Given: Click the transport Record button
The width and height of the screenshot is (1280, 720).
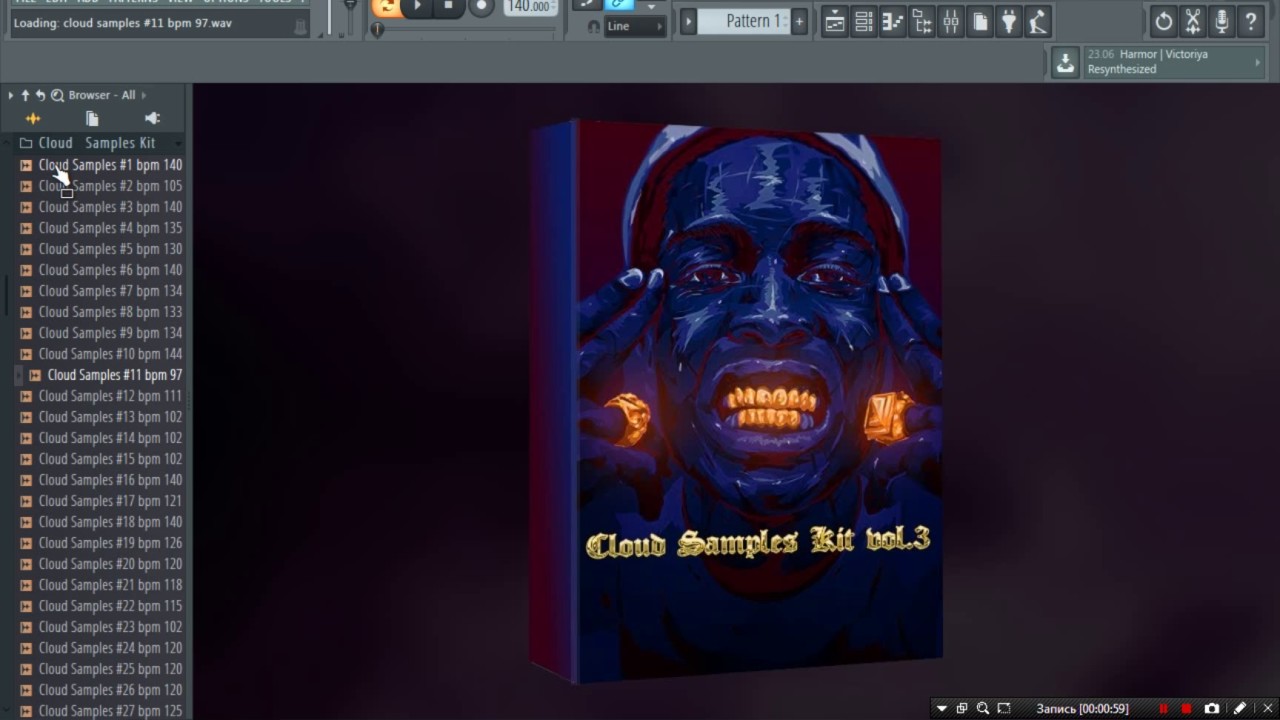Looking at the screenshot, I should (481, 6).
